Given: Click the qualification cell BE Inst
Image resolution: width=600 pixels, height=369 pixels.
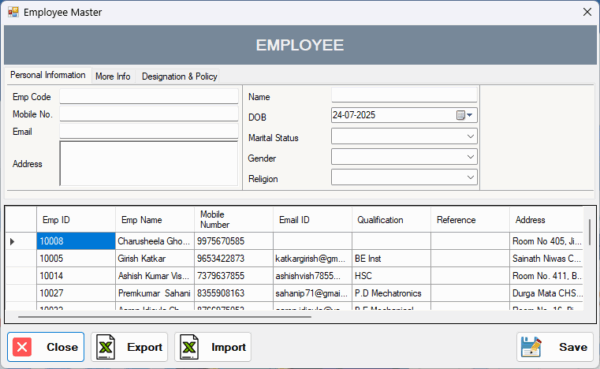Looking at the screenshot, I should pyautogui.click(x=391, y=259).
